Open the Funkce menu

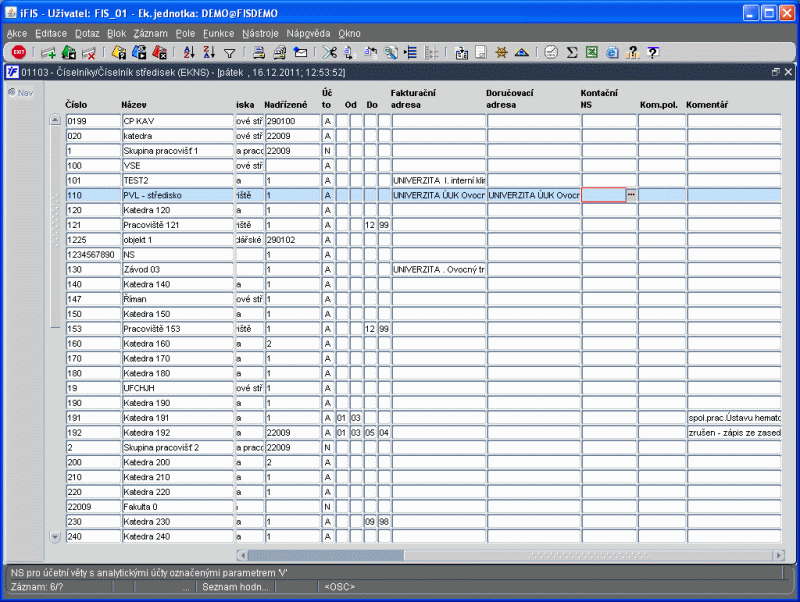pyautogui.click(x=218, y=33)
